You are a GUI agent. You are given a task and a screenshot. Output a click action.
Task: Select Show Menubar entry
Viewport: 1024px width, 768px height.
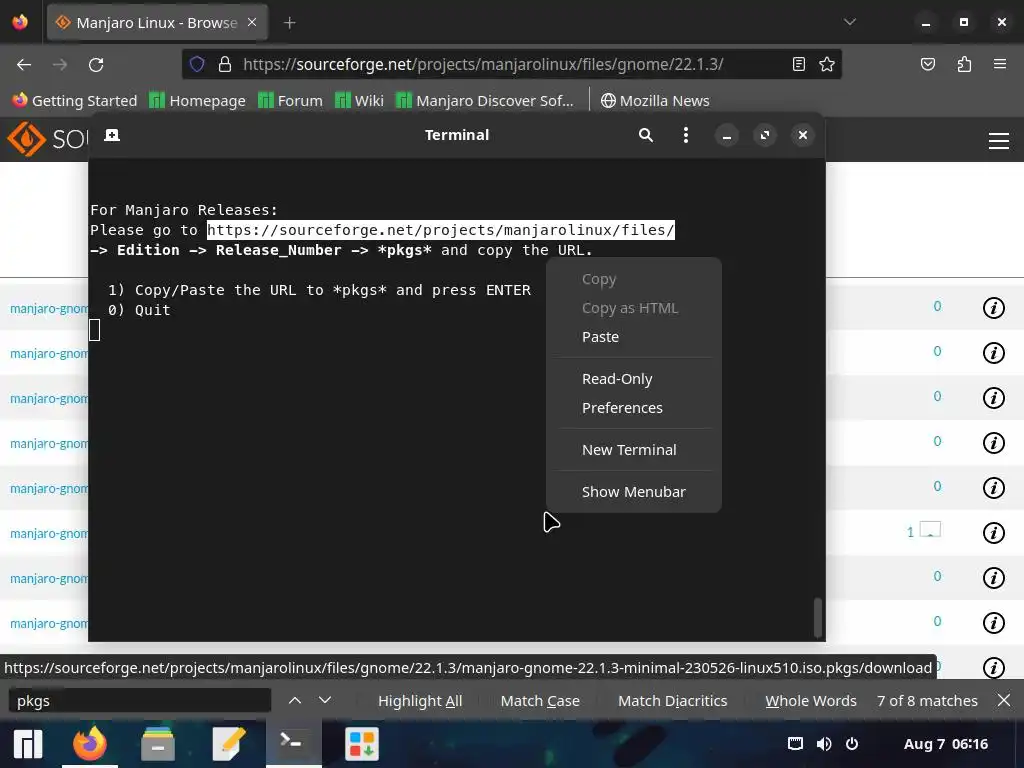tap(633, 492)
